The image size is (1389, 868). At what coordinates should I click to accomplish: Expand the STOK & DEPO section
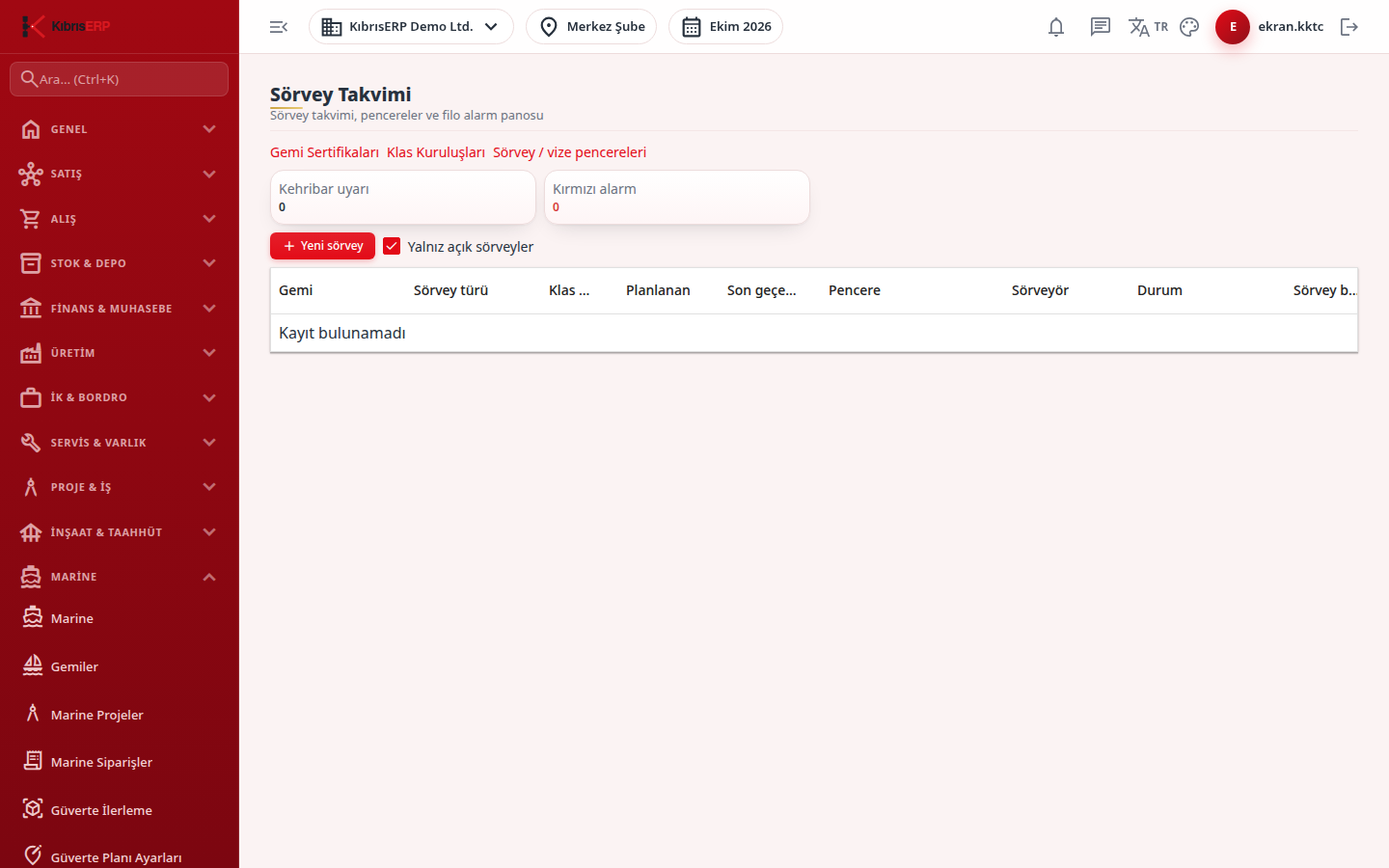120,263
